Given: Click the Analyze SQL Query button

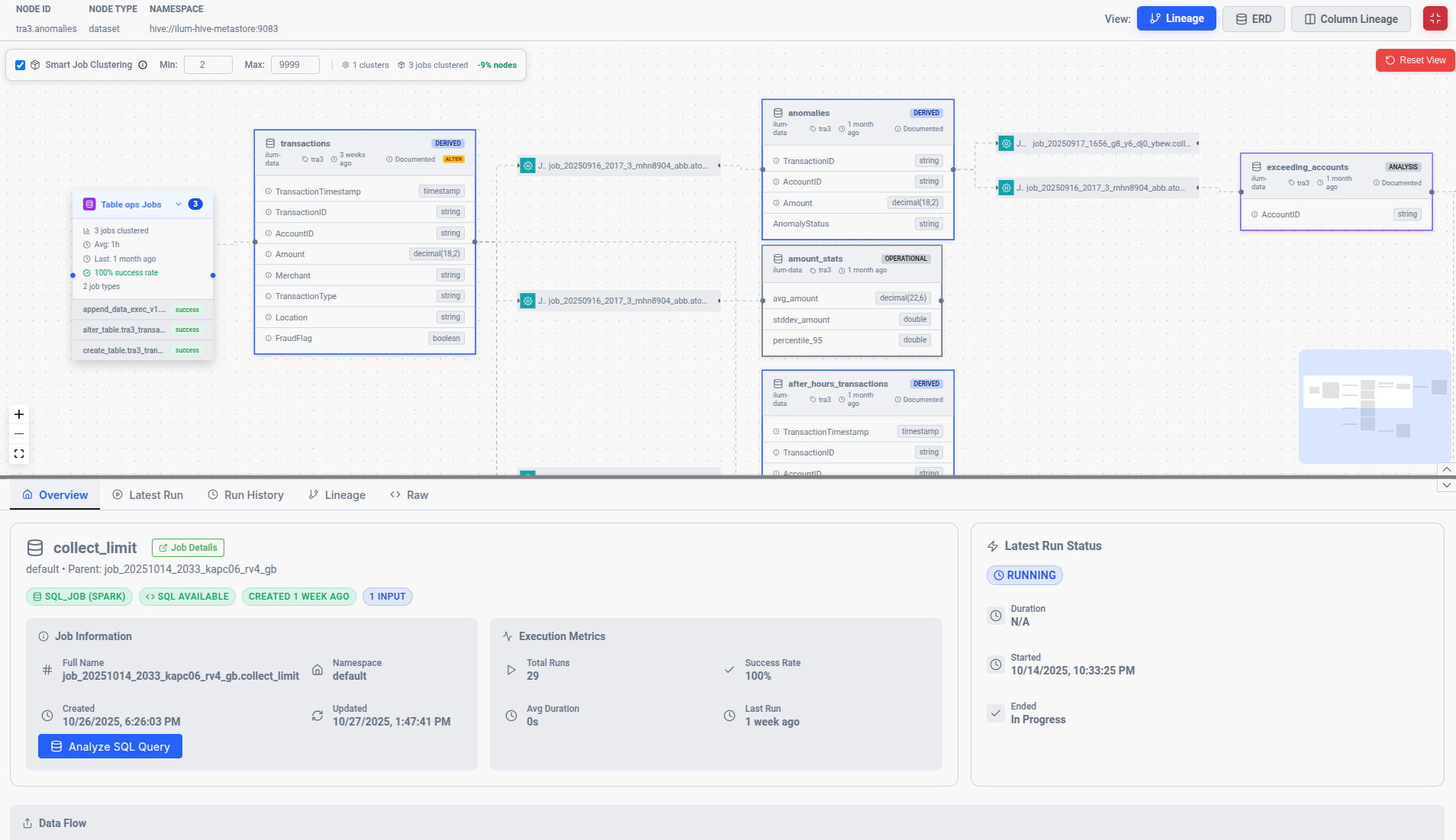Looking at the screenshot, I should point(110,747).
